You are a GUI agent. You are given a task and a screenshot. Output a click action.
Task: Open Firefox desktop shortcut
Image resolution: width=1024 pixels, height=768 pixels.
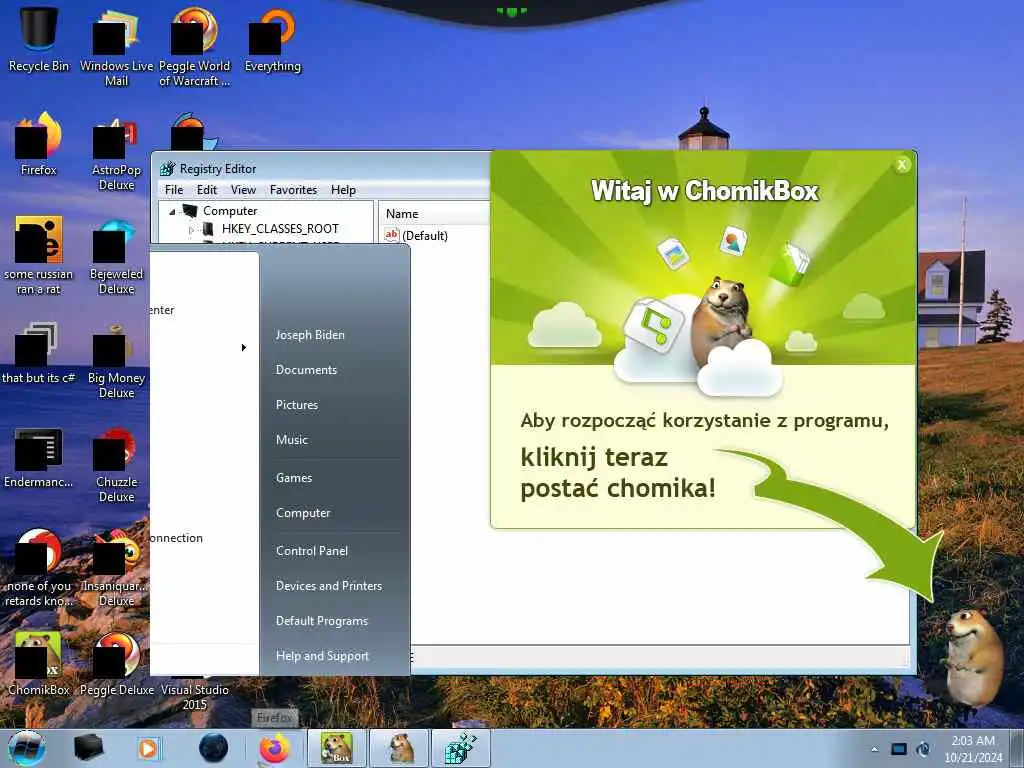(39, 144)
